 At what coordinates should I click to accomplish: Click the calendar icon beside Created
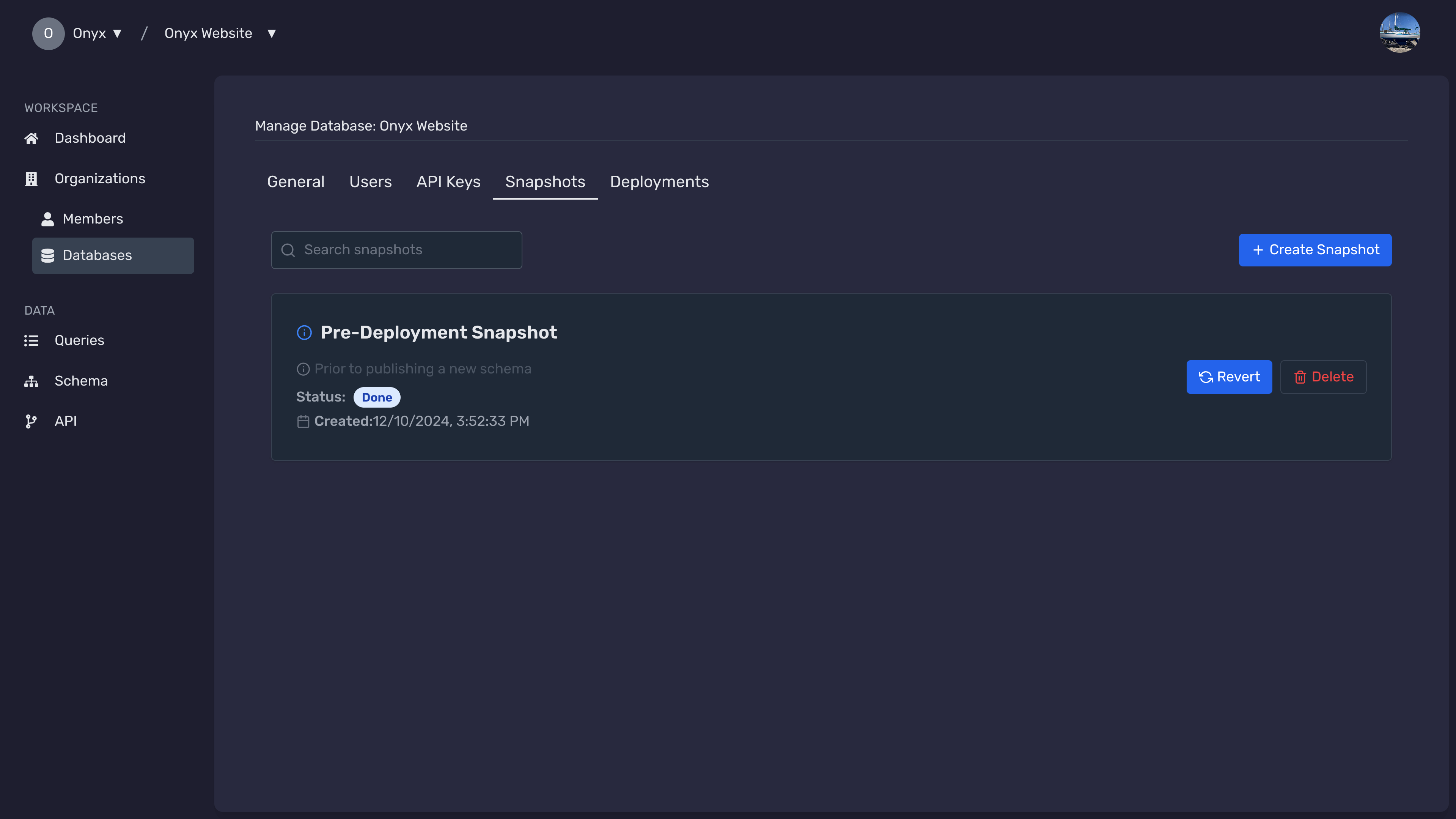(303, 421)
